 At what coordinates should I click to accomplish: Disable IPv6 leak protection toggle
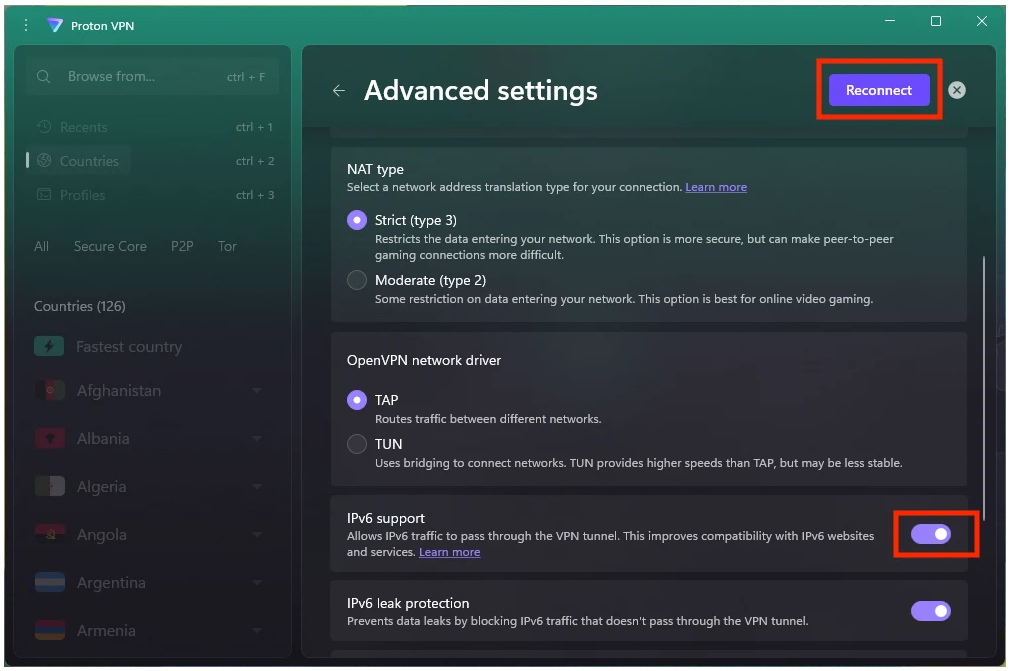click(931, 611)
